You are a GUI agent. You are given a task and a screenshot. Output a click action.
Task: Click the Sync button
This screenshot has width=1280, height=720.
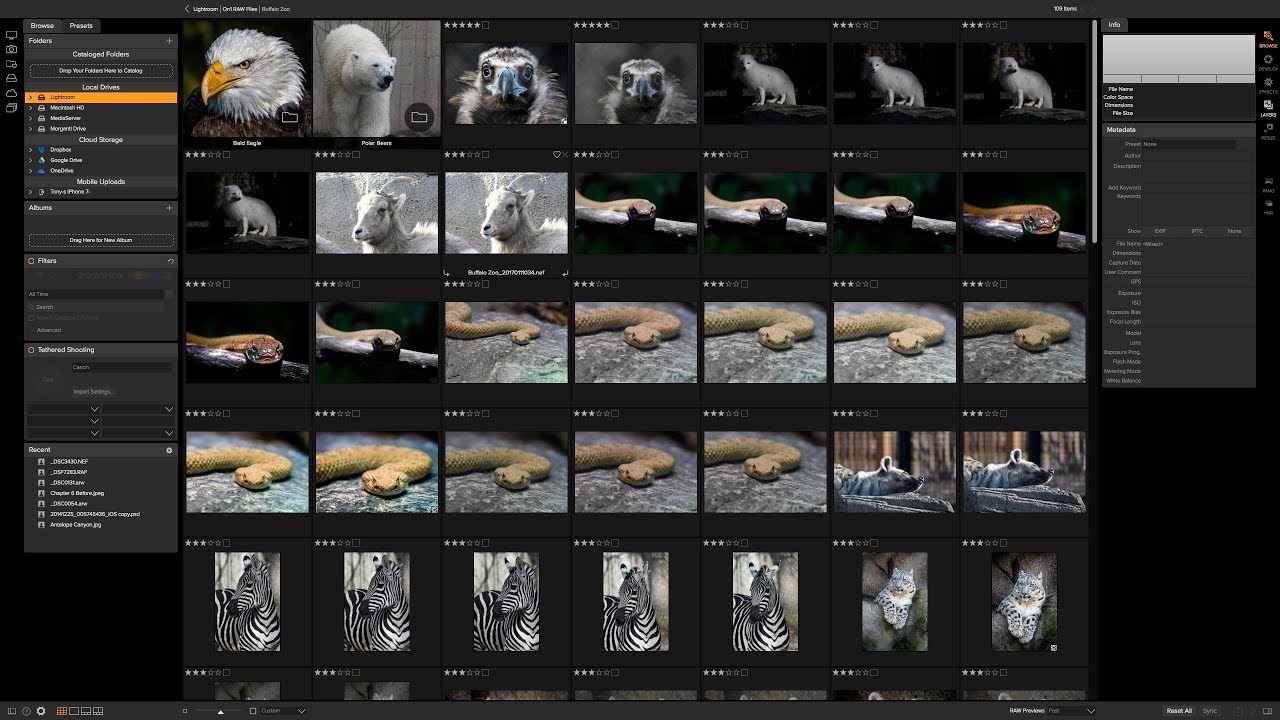(1210, 710)
